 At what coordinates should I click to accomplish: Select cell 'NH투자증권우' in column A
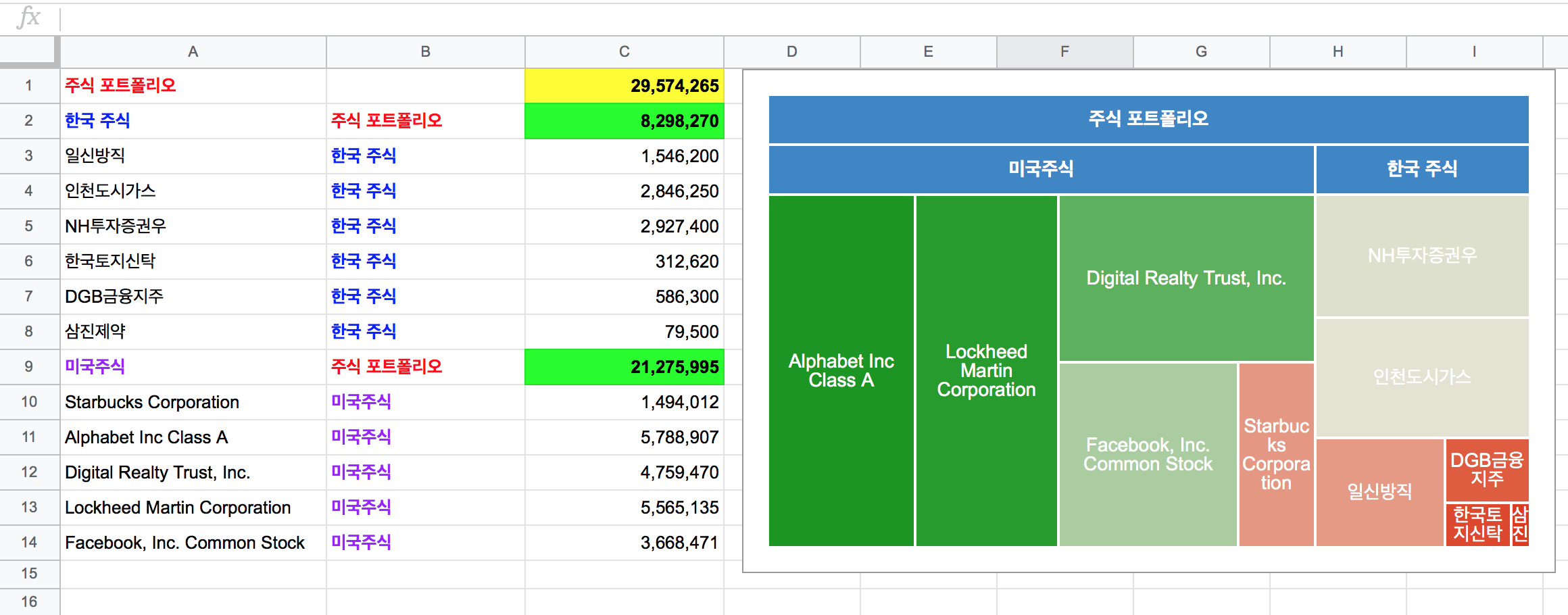tap(193, 226)
